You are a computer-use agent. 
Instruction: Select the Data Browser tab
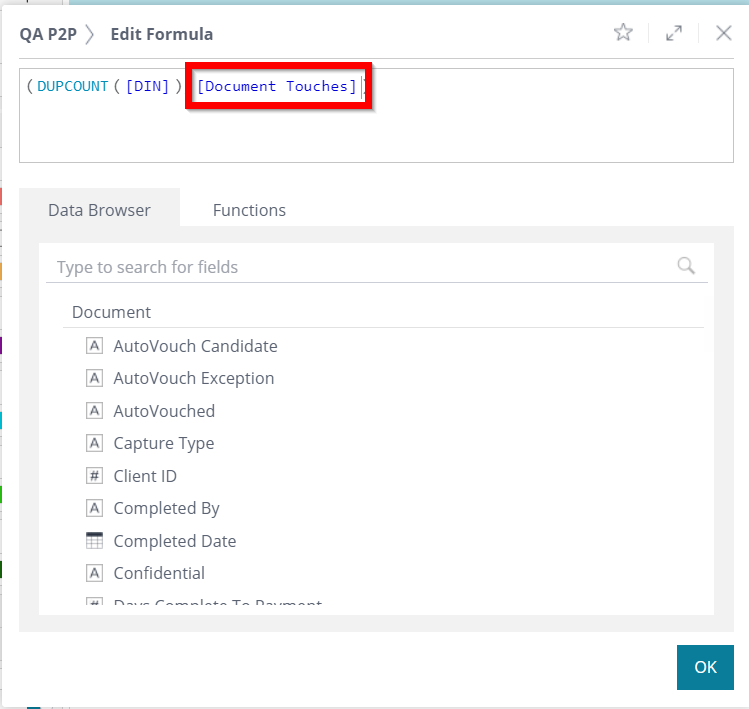coord(99,210)
